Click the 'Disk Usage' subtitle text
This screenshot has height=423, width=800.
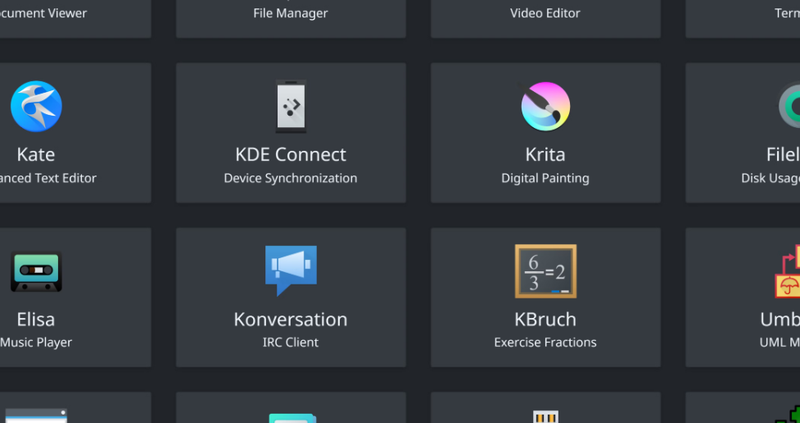coord(770,179)
